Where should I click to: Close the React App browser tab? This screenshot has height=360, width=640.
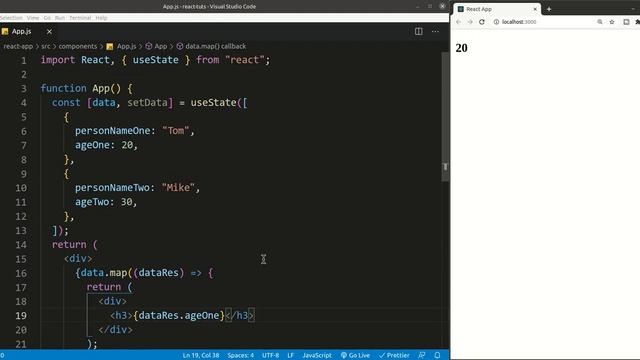tap(535, 9)
